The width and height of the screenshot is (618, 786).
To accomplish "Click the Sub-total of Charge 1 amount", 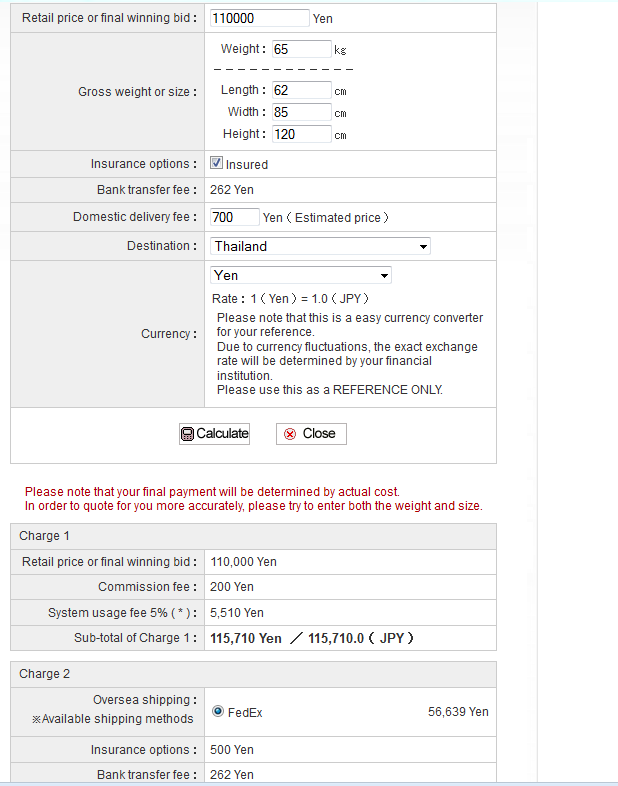I will pyautogui.click(x=311, y=638).
